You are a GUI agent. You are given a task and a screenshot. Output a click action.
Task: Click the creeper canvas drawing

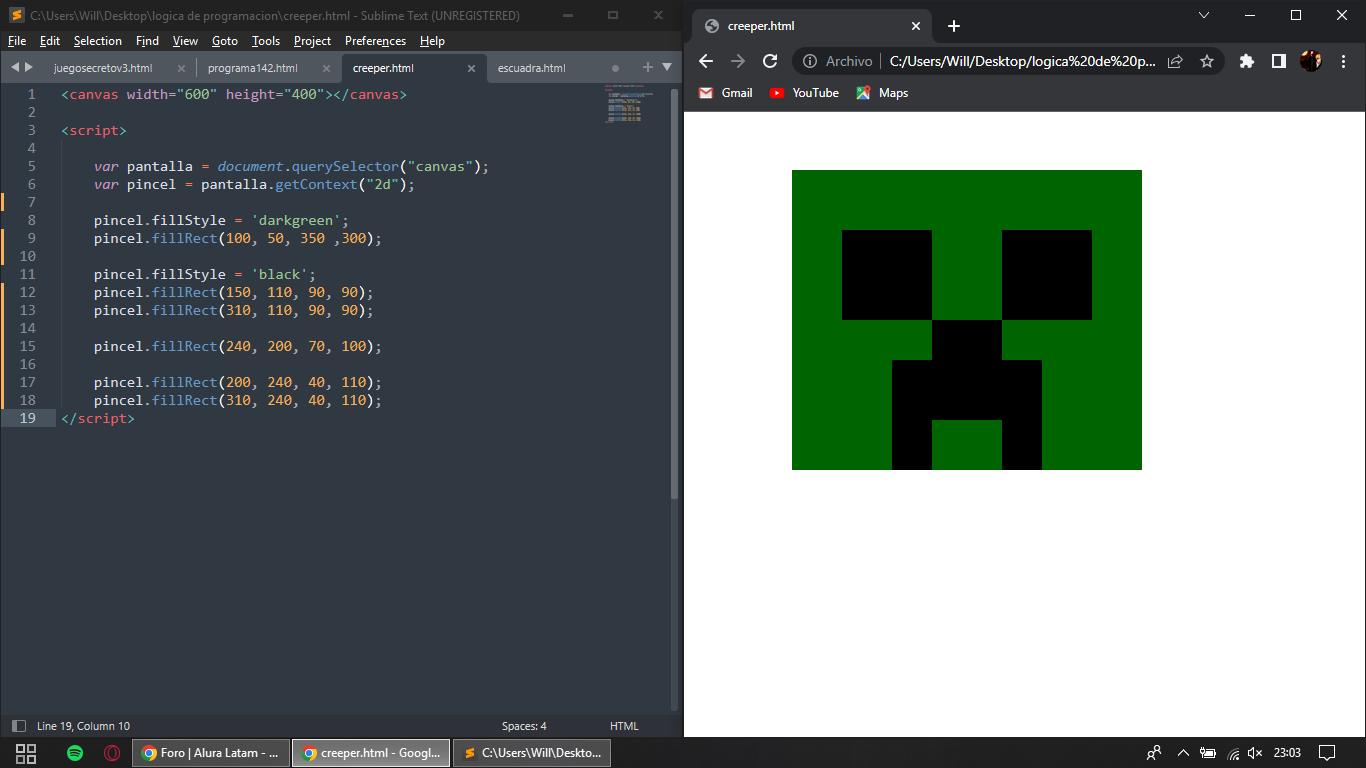(966, 320)
